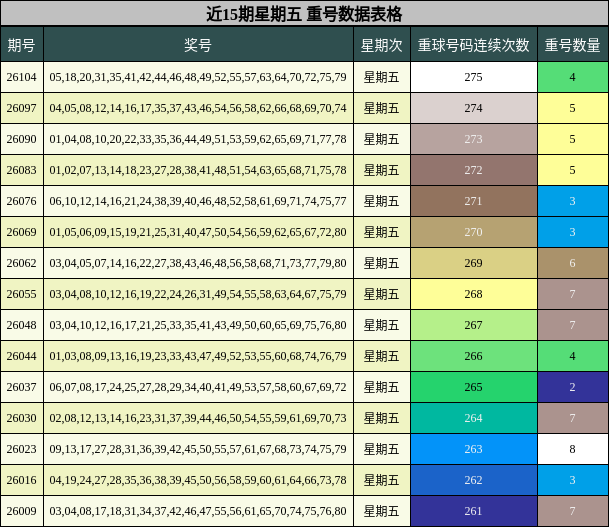Click issue number 26023

tap(22, 449)
